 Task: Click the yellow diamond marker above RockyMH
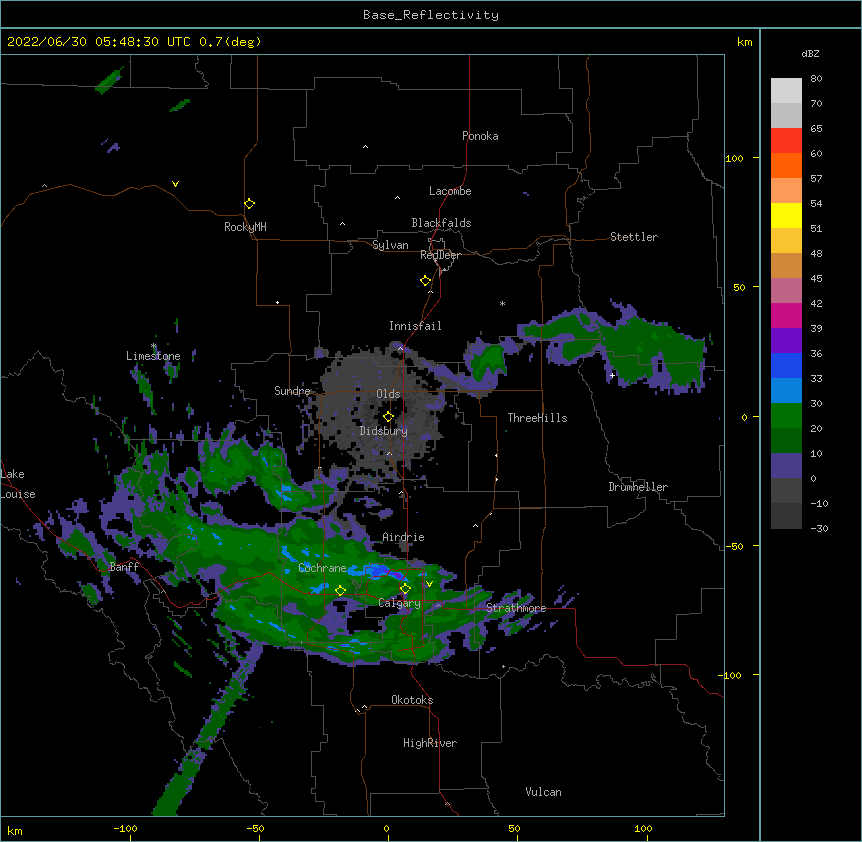[249, 203]
